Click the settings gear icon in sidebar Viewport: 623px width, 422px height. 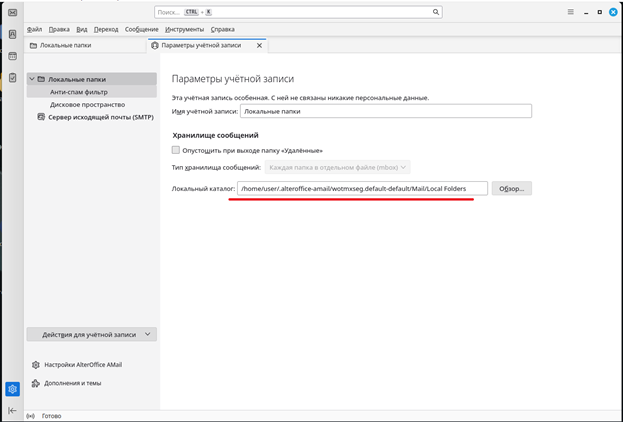pos(12,389)
